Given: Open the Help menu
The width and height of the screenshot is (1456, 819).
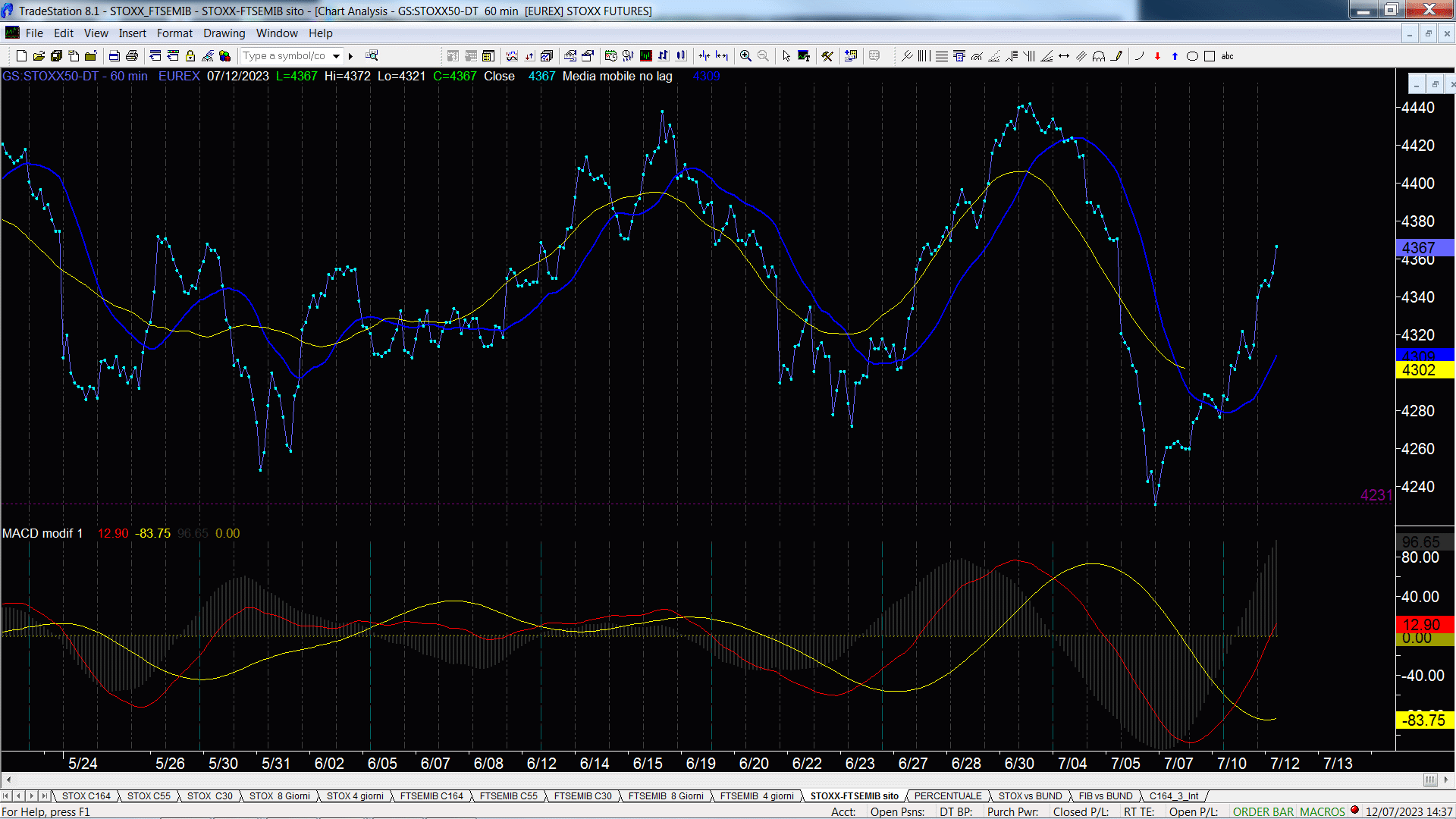Looking at the screenshot, I should click(320, 33).
